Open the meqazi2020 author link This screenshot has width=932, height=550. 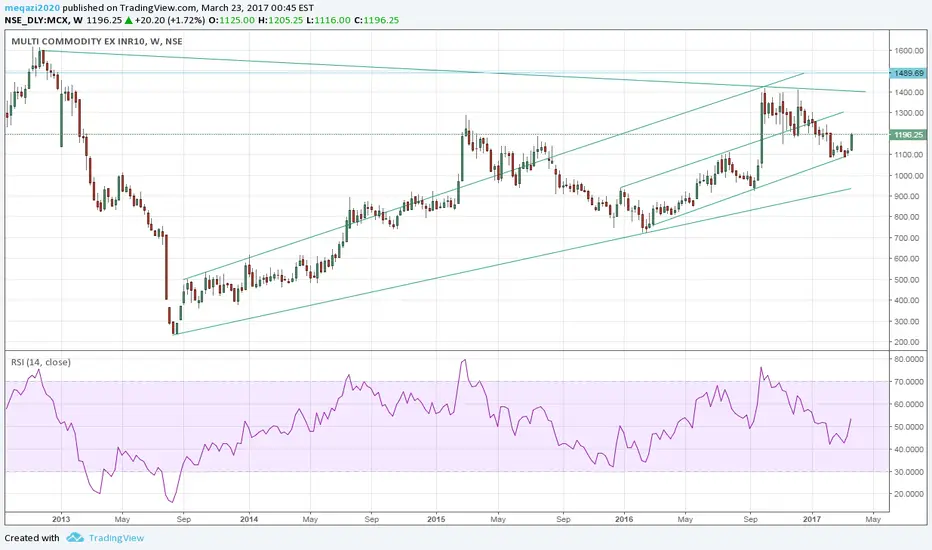(32, 8)
